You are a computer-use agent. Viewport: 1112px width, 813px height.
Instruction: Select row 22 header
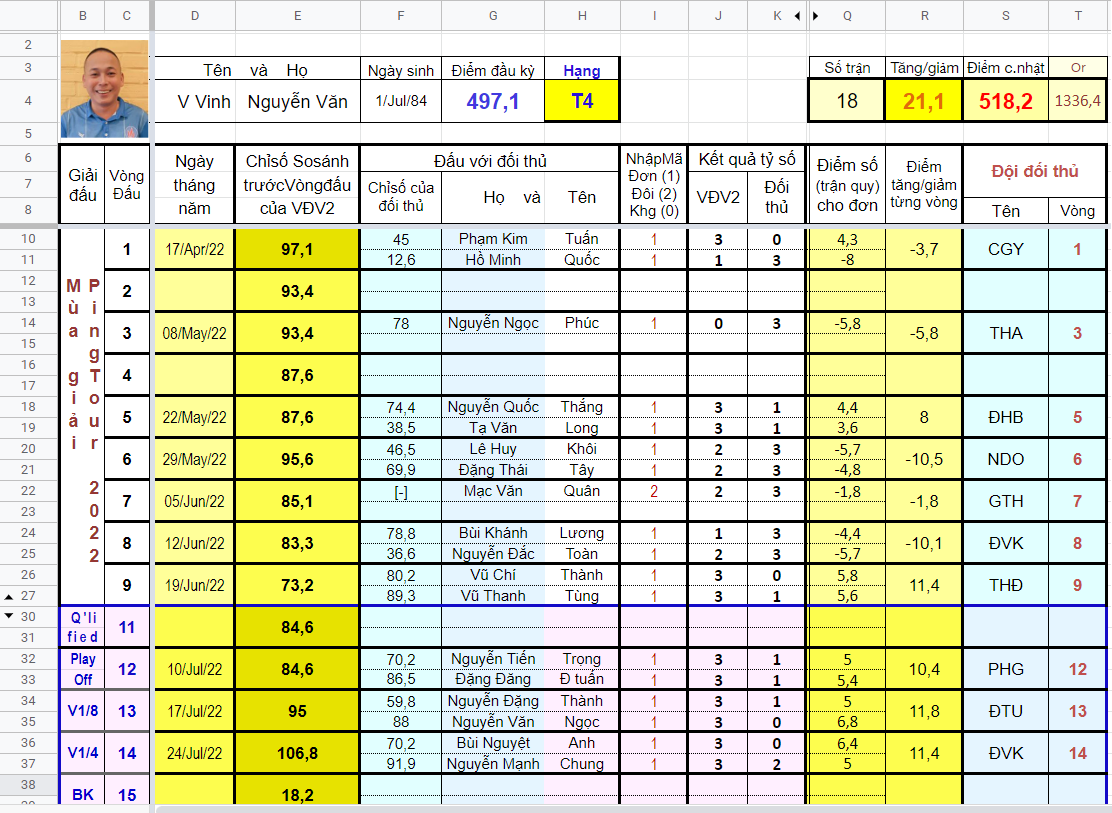pyautogui.click(x=28, y=490)
